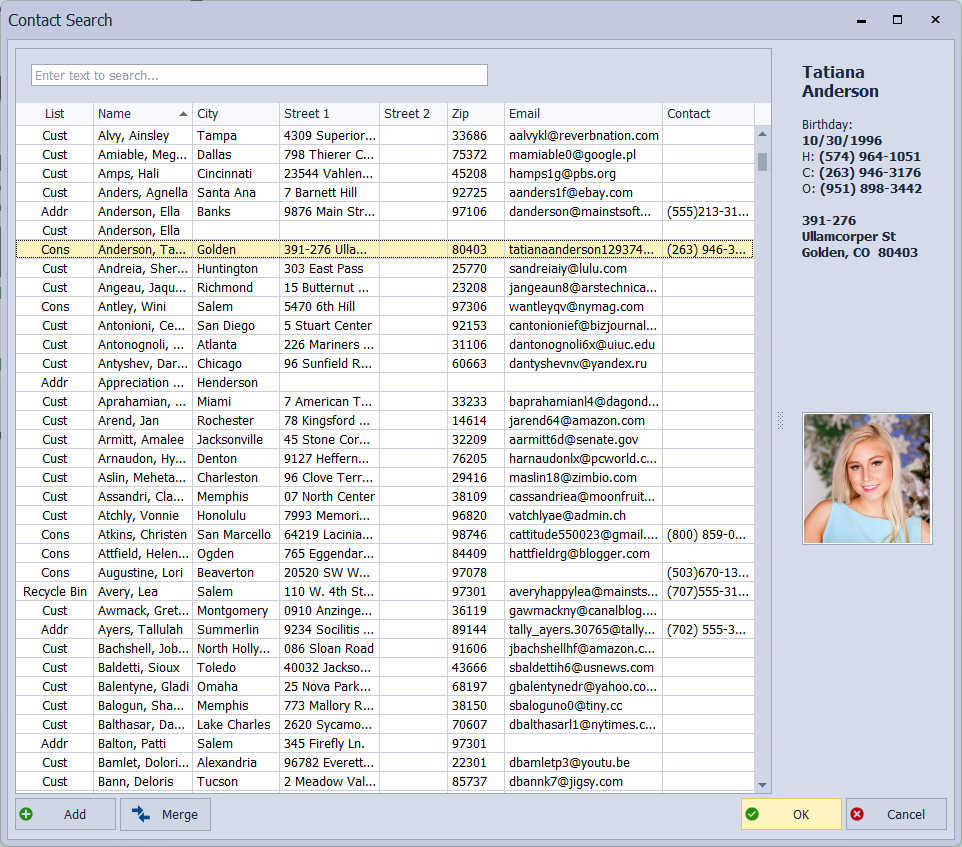Click the Cancel button
This screenshot has height=847, width=962.
896,814
